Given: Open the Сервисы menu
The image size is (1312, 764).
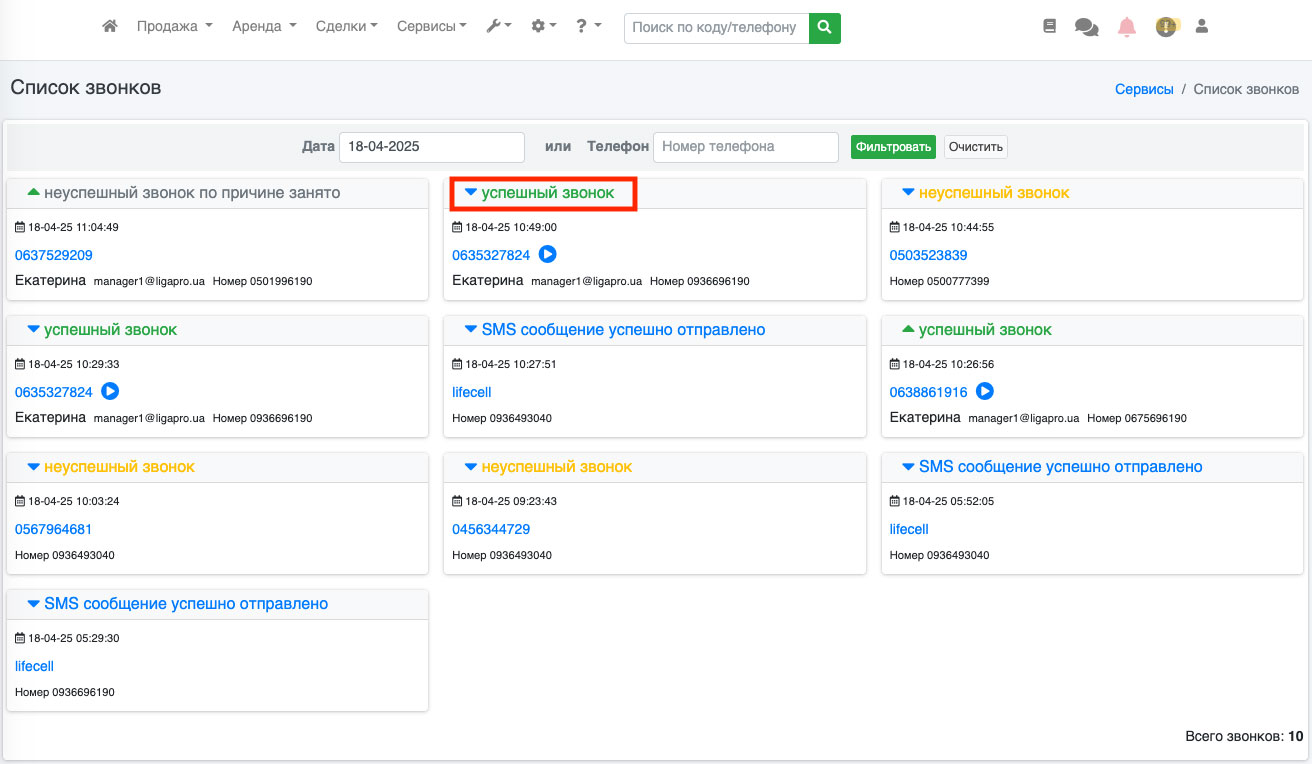Looking at the screenshot, I should 431,27.
